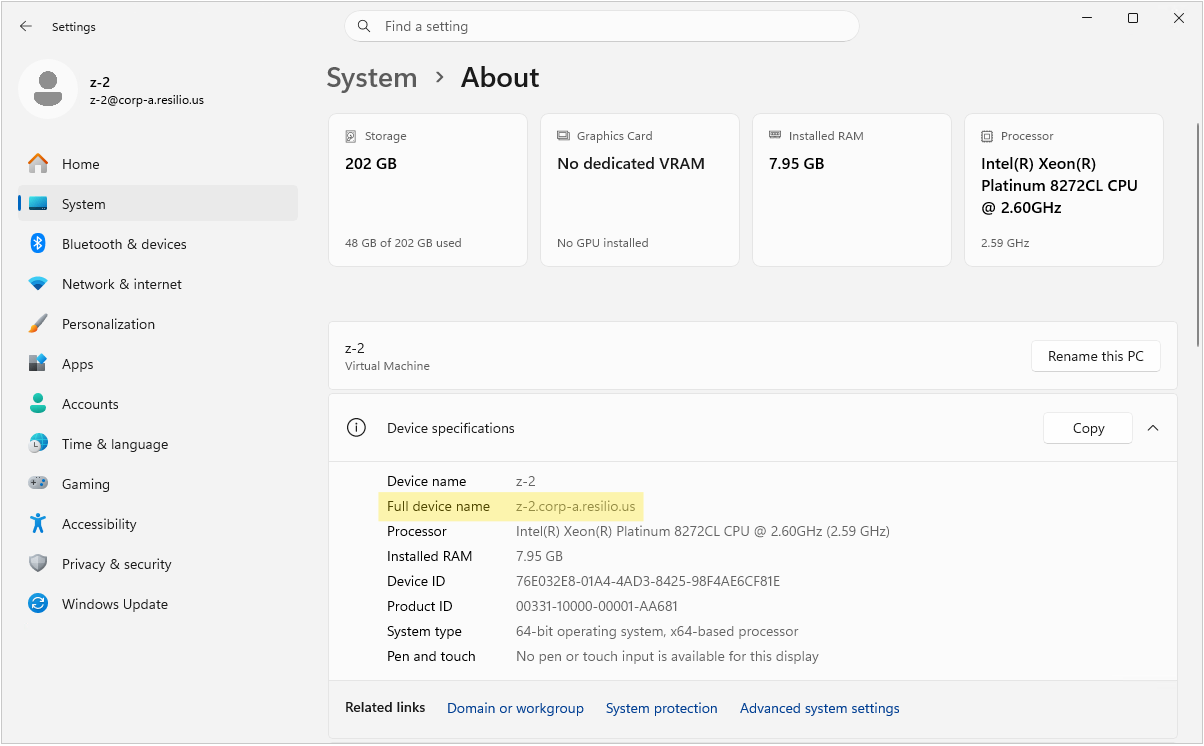Click the Product ID value 00331-10000-00001-AA681

(x=597, y=606)
